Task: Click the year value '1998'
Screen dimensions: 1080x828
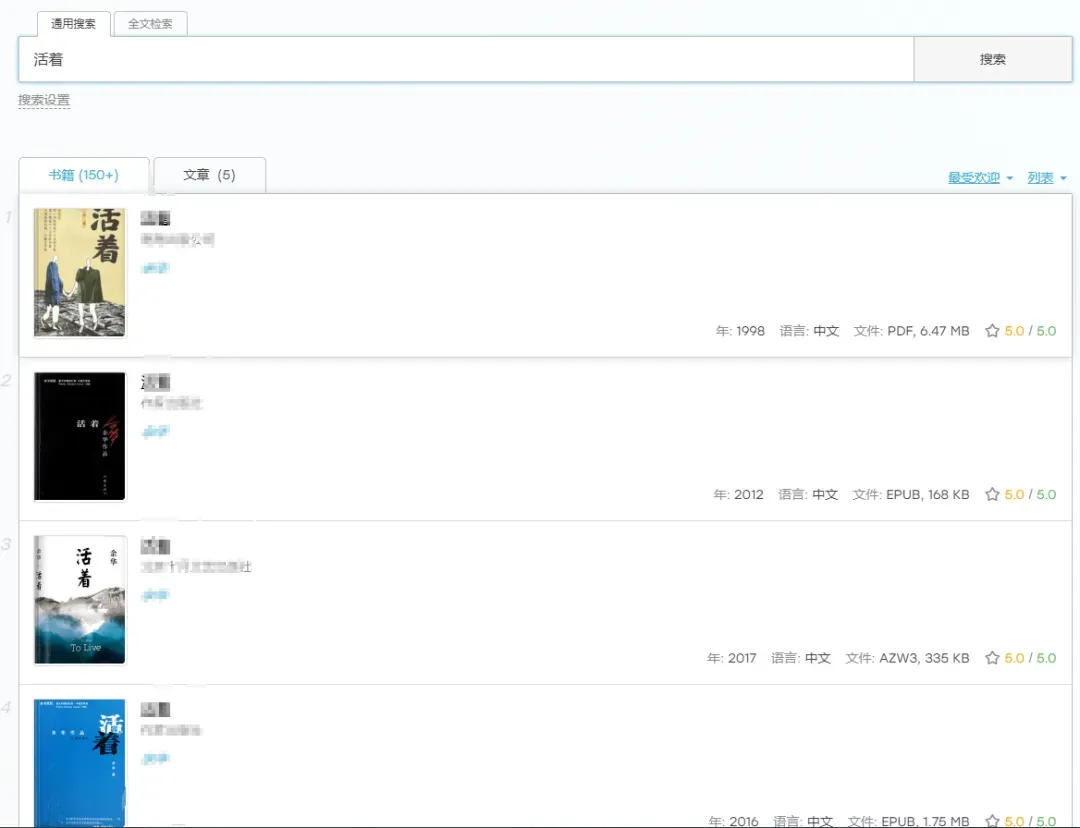Action: pos(750,331)
